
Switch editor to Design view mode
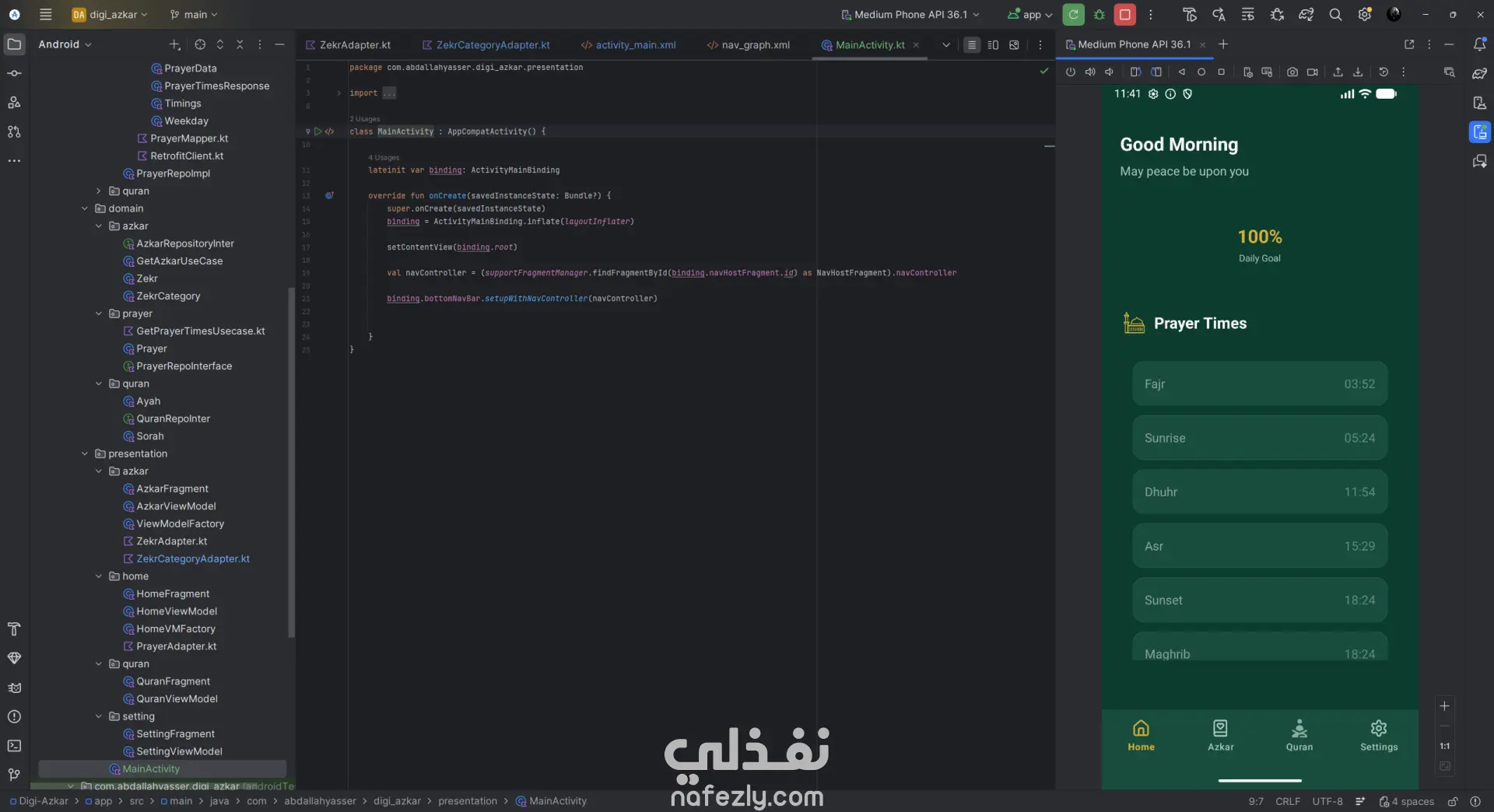point(1014,45)
